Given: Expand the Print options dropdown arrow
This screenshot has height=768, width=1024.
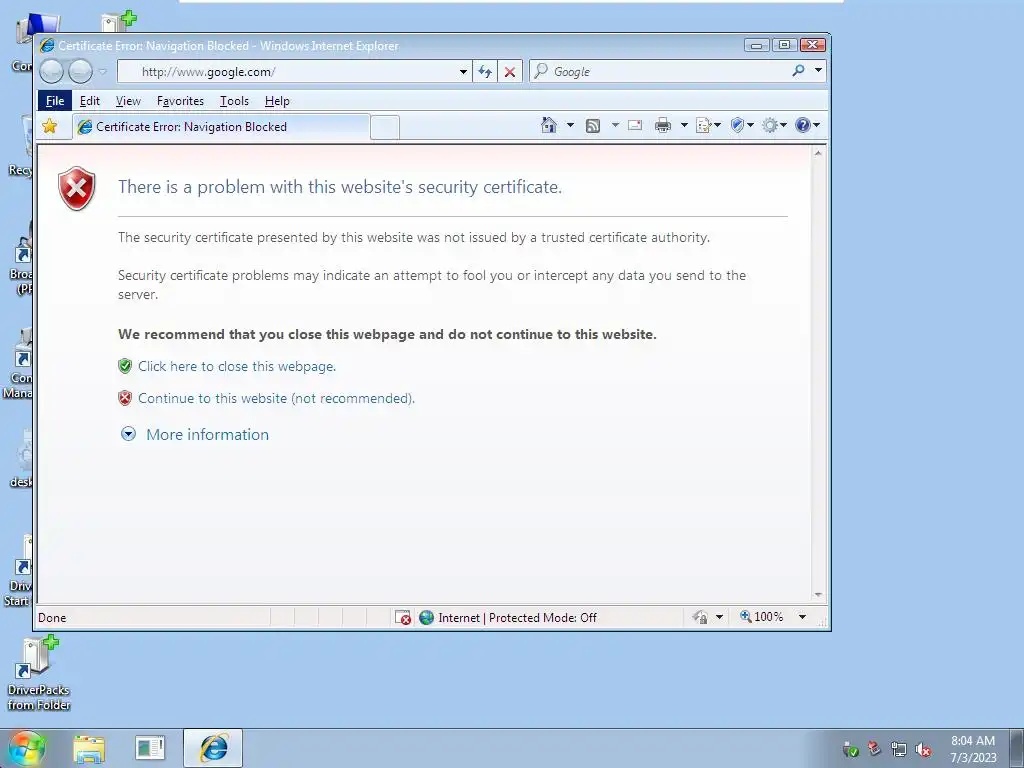Looking at the screenshot, I should tap(684, 125).
